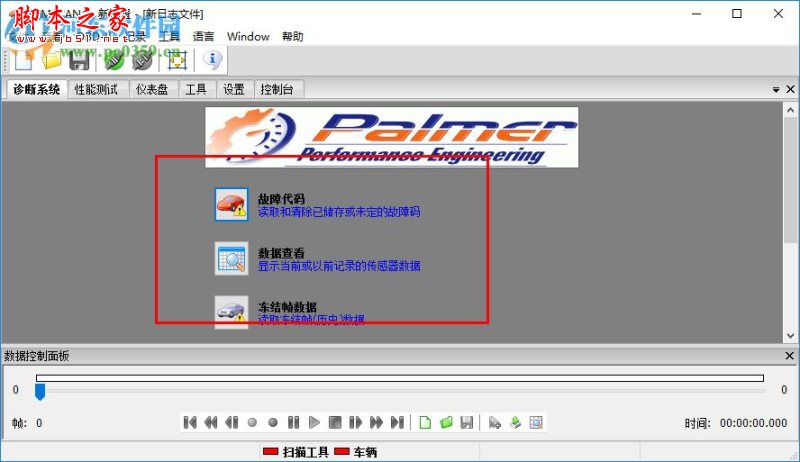The image size is (800, 462).
Task: Click the freeze frame data car icon
Action: [x=231, y=312]
